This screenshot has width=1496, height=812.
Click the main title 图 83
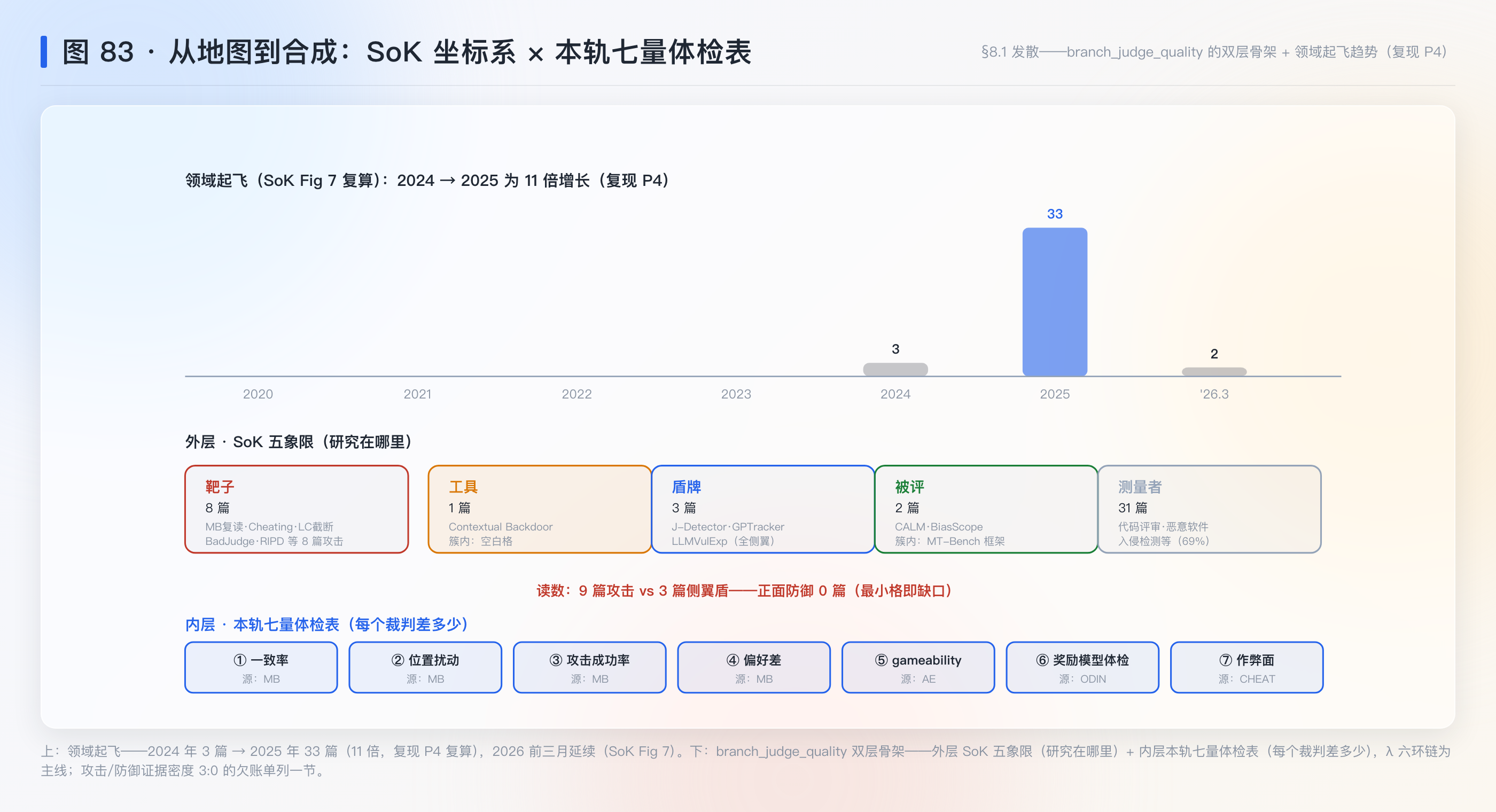coord(407,52)
